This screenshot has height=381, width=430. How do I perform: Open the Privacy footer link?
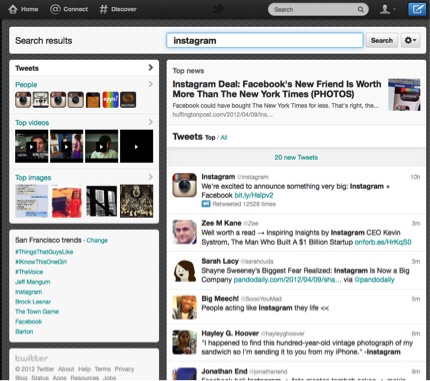[x=124, y=369]
